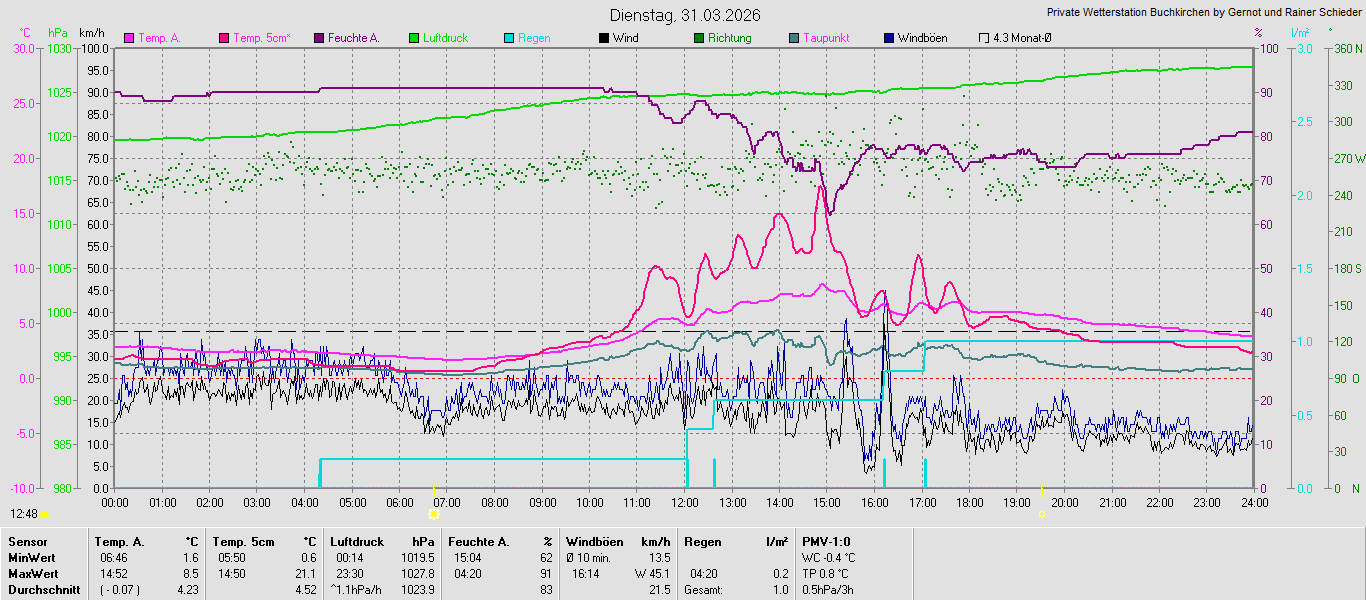
Task: Toggle the 4.3 Monat-Ø legend box
Action: click(x=984, y=38)
